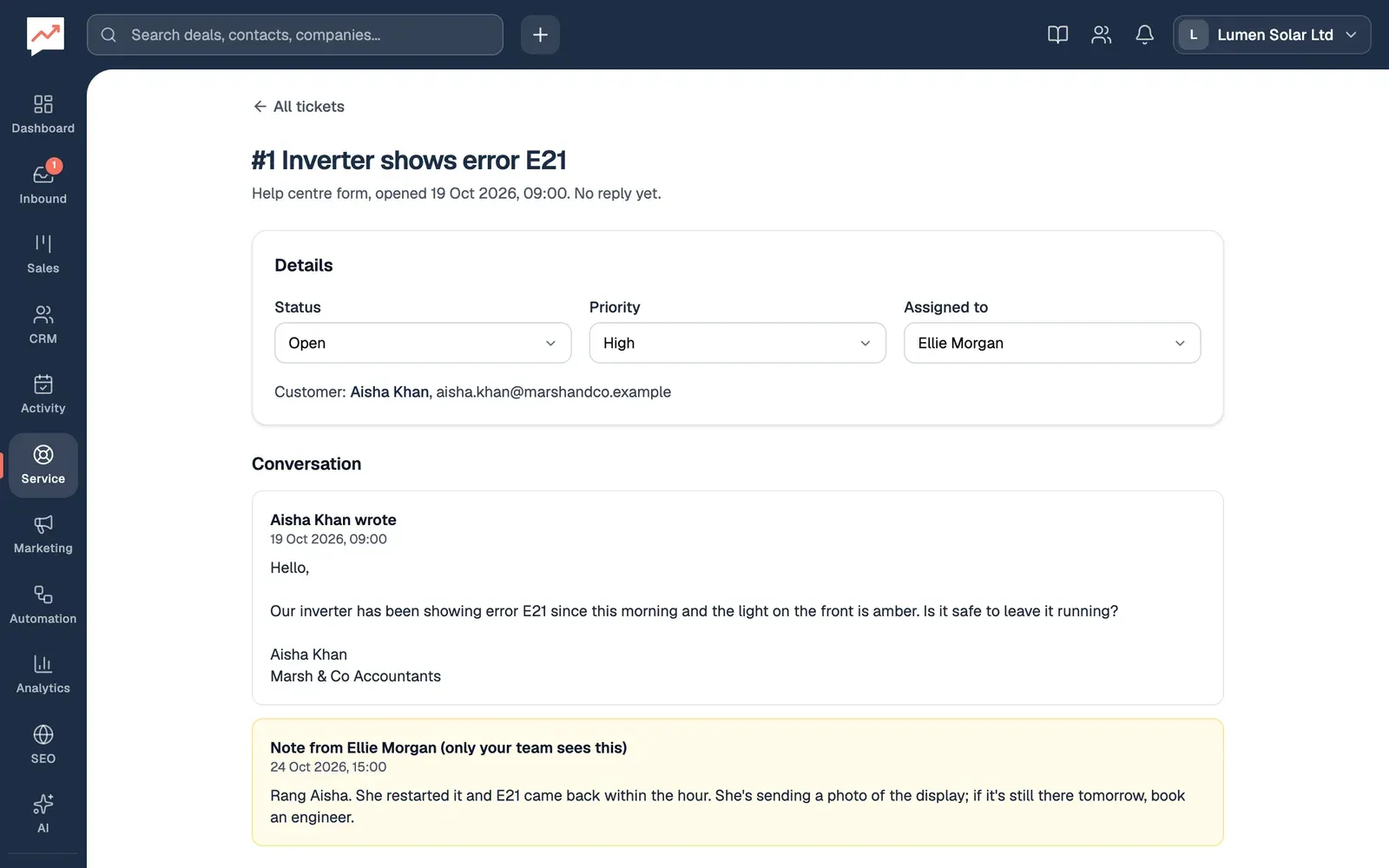Screen dimensions: 1389x868
Task: Open the Analytics chart section
Action: [x=43, y=674]
